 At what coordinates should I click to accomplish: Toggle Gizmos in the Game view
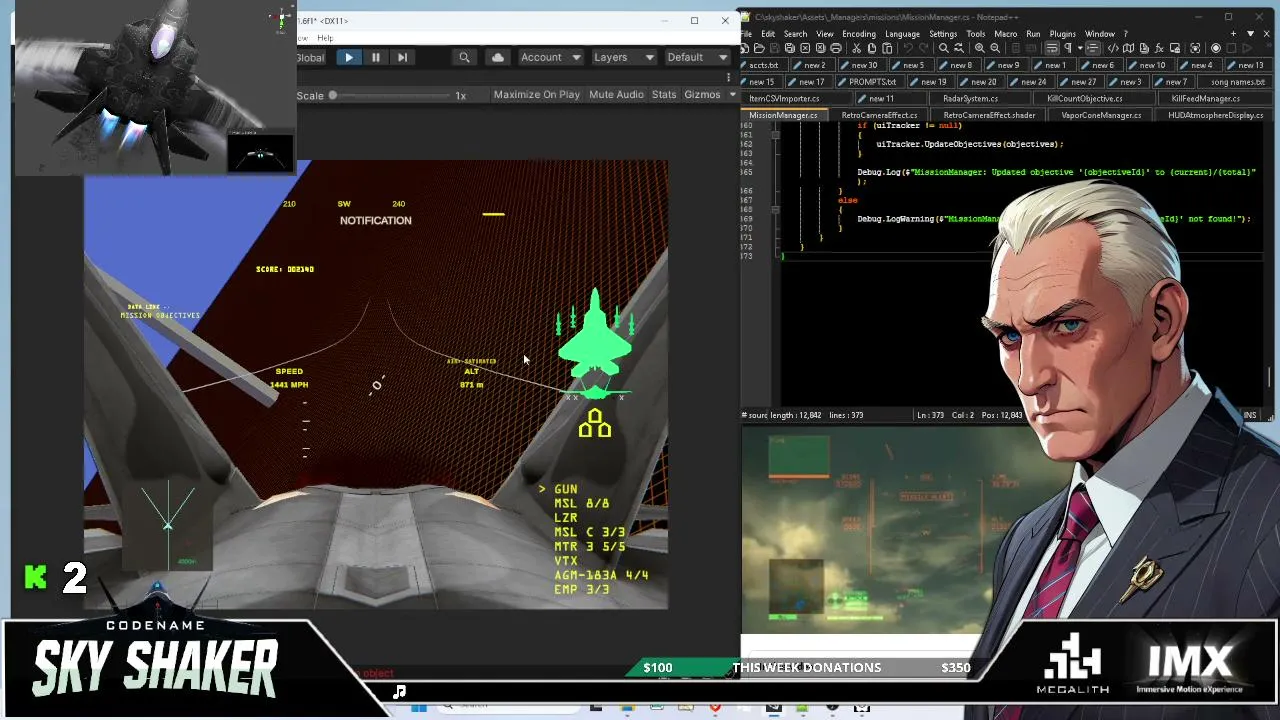(x=702, y=95)
